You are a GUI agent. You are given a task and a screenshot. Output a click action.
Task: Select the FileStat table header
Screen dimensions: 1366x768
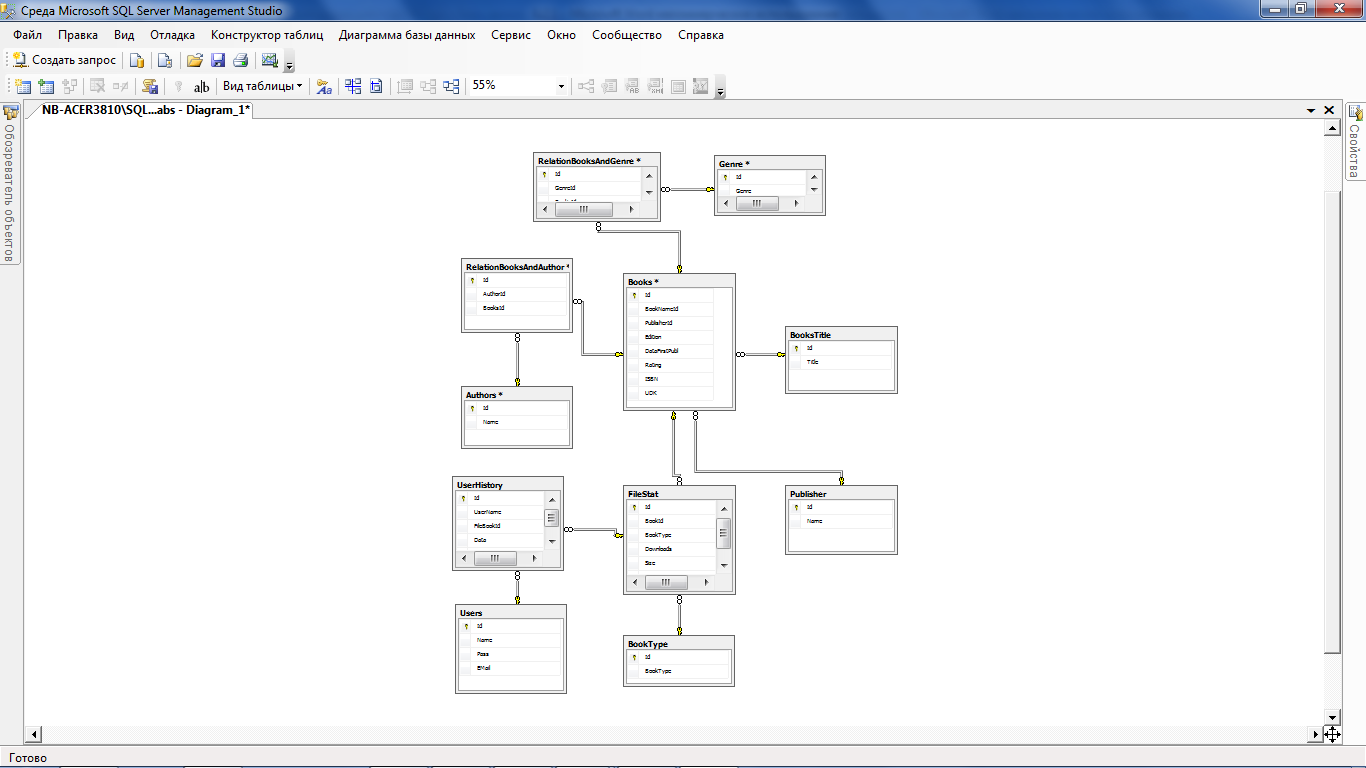pyautogui.click(x=679, y=493)
